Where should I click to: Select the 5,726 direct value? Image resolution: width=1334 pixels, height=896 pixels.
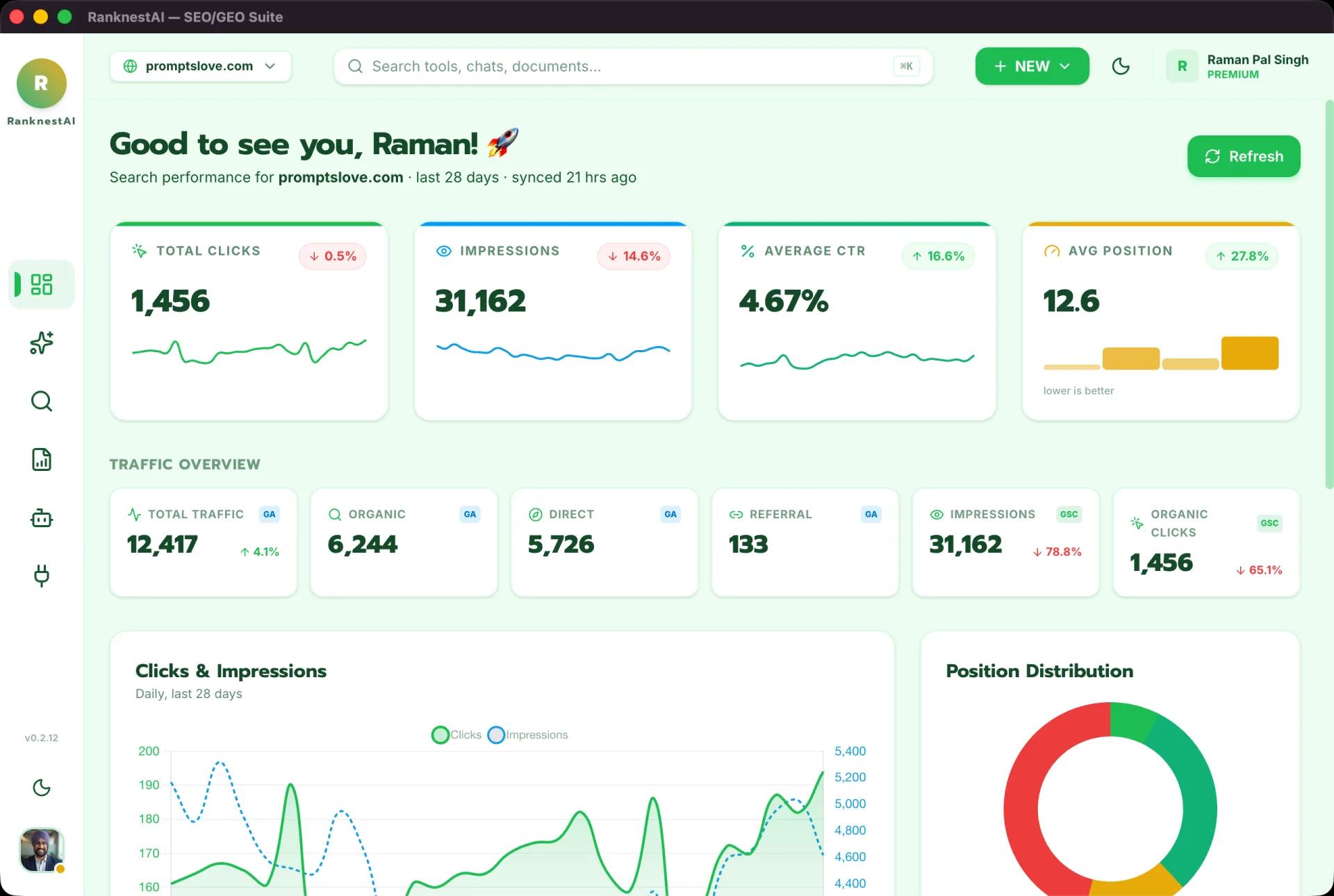(561, 544)
